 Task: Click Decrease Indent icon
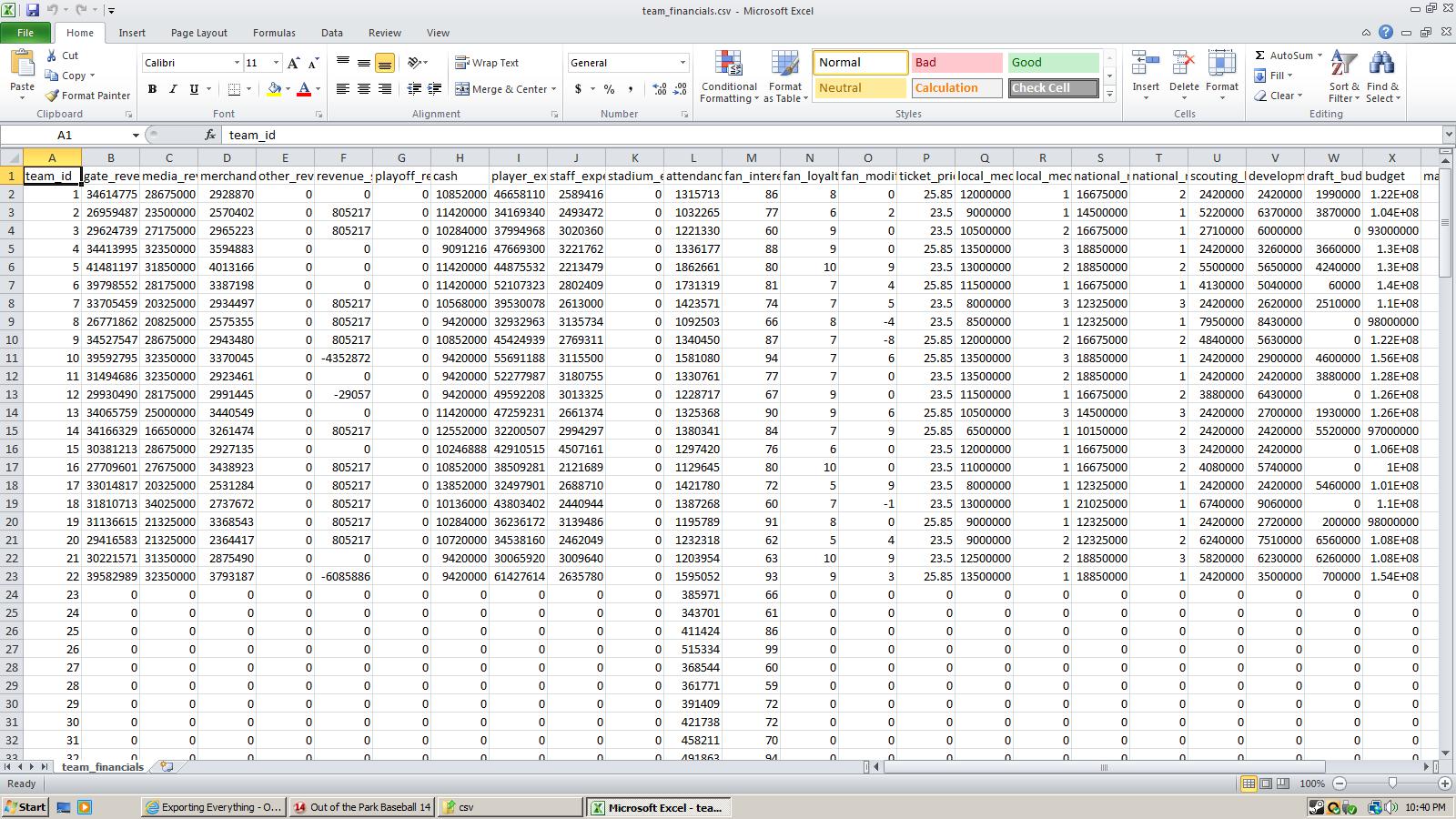click(414, 89)
